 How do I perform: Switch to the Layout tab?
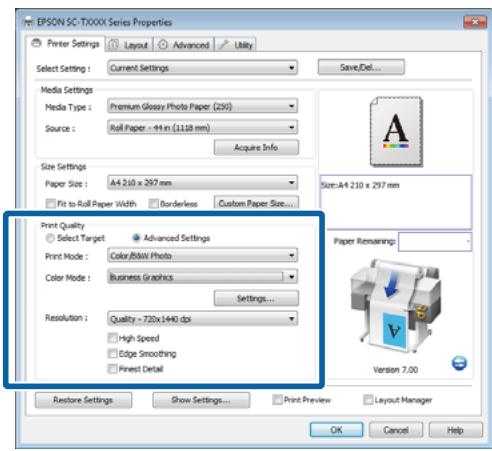pyautogui.click(x=129, y=45)
